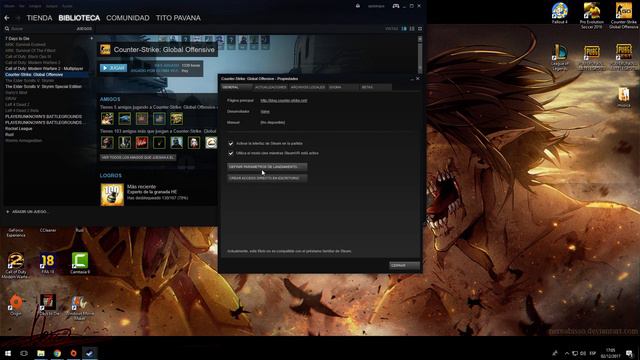The width and height of the screenshot is (640, 360).
Task: Click the taskbar clock
Action: [x=611, y=353]
